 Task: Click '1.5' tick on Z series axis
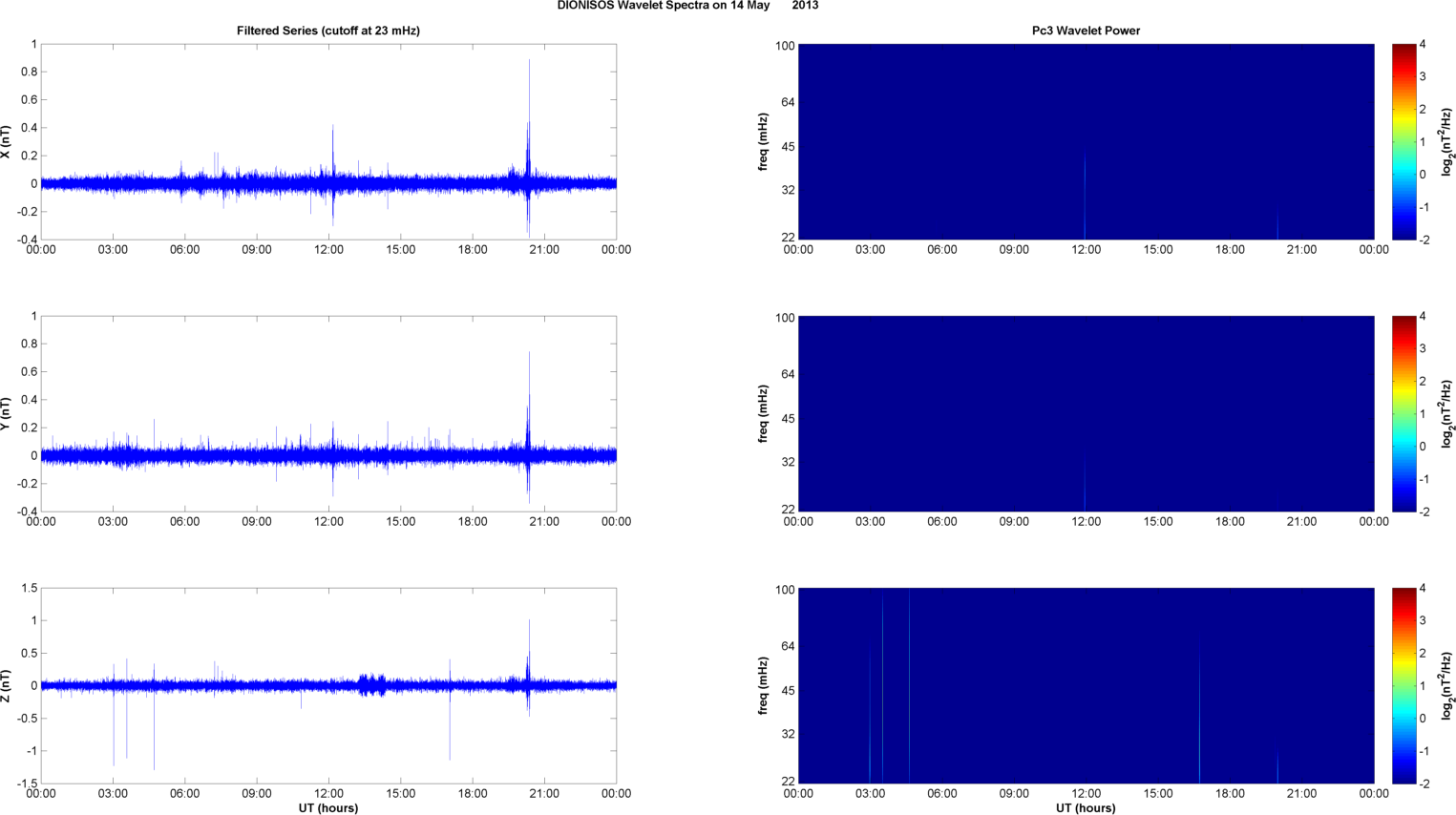point(29,588)
